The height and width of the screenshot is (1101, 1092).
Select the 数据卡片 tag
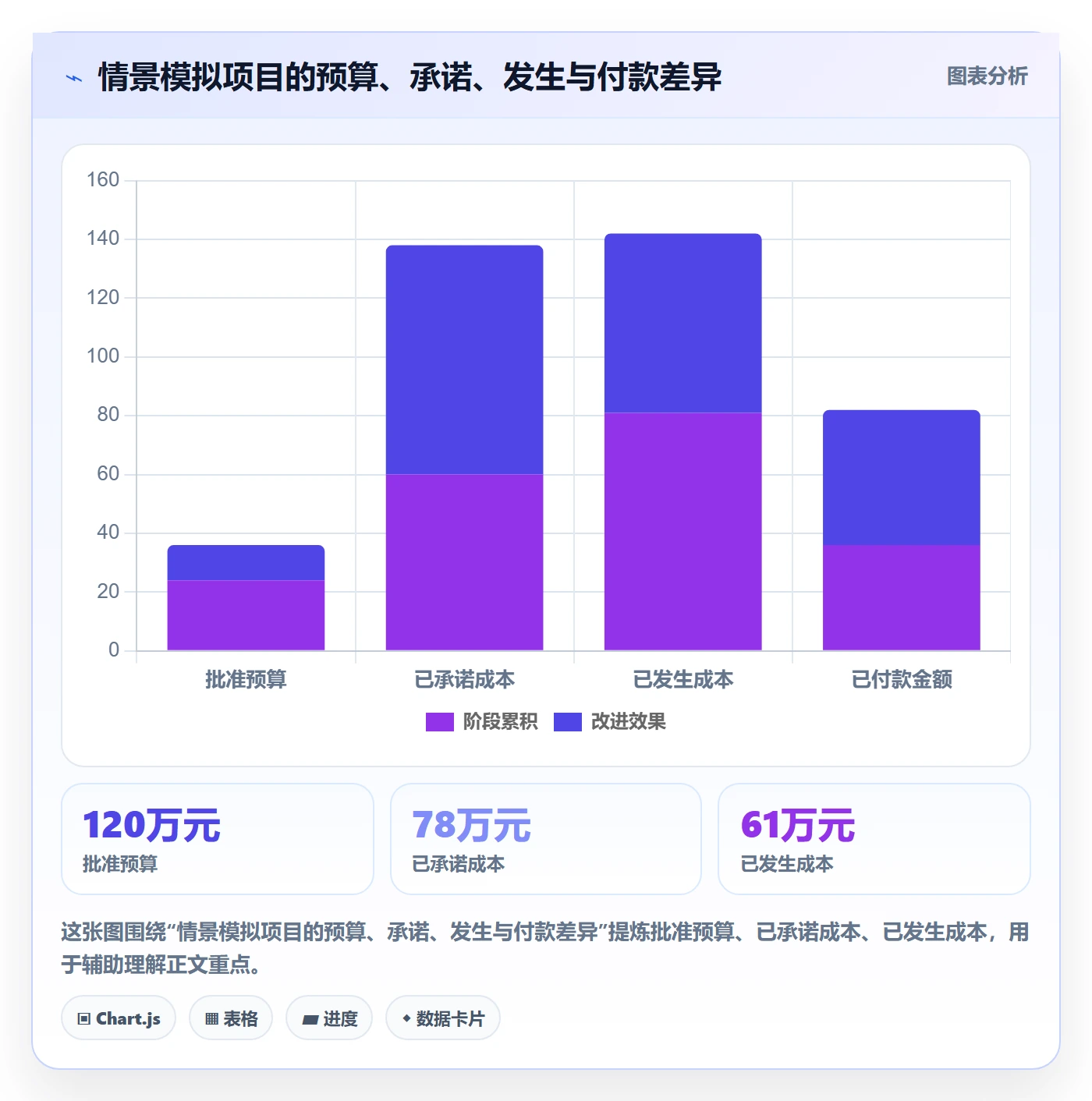coord(443,1018)
